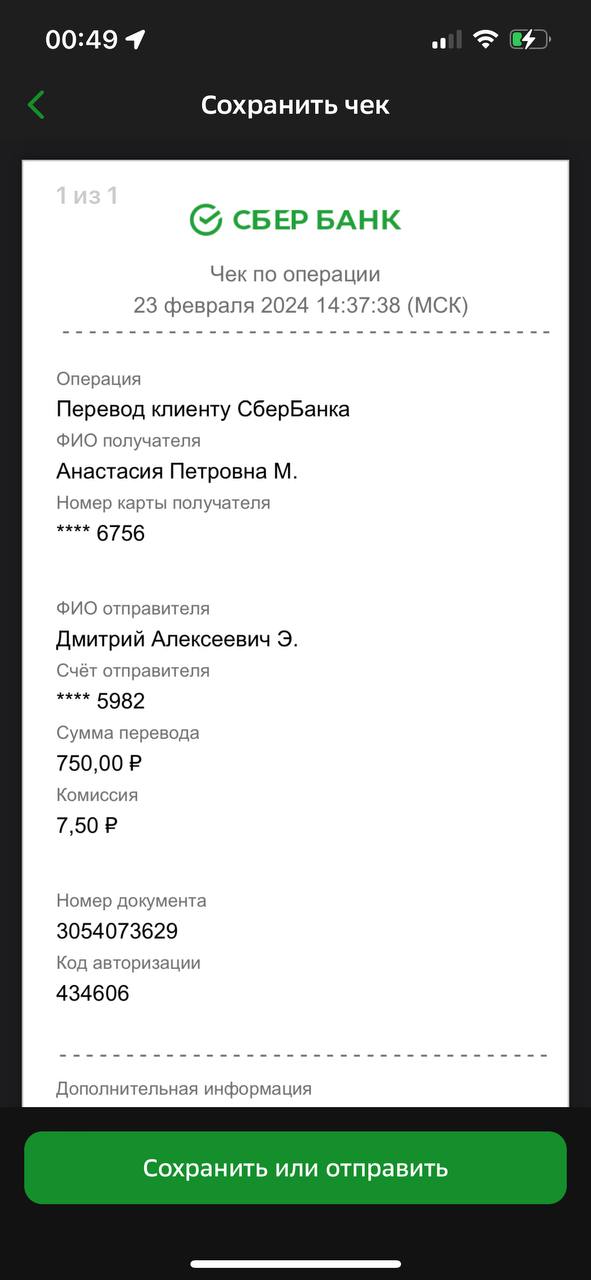Tap document number 3054073629
This screenshot has width=591, height=1280.
117,931
